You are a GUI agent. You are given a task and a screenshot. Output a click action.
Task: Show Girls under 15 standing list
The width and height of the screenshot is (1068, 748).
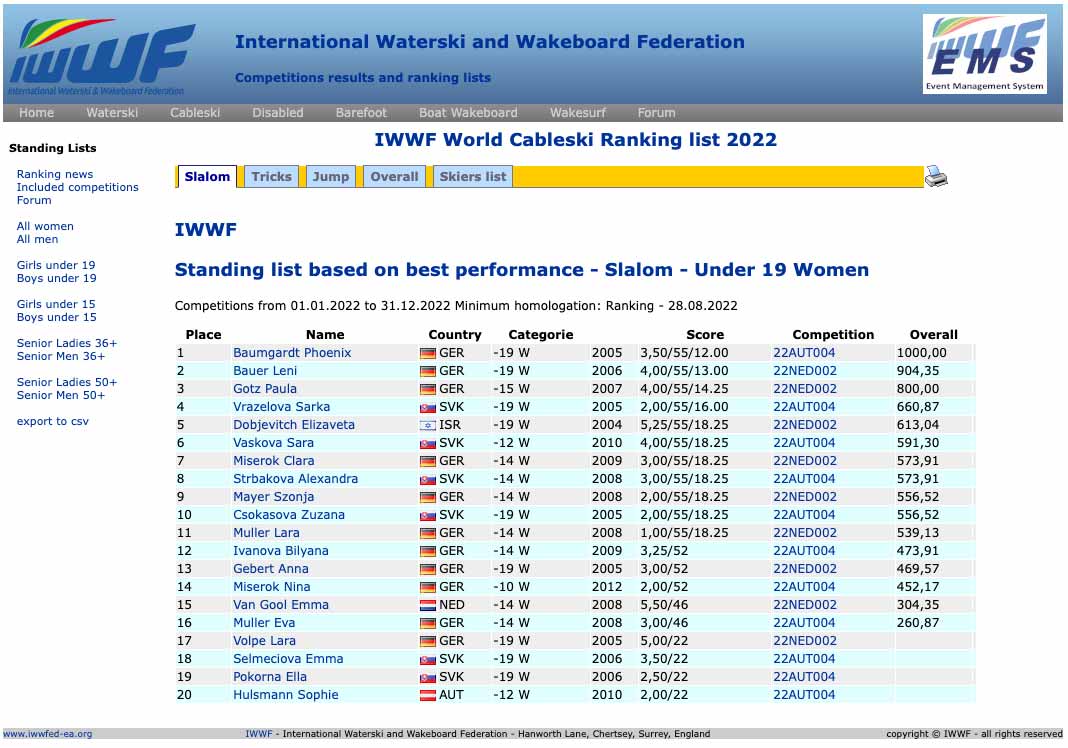56,304
